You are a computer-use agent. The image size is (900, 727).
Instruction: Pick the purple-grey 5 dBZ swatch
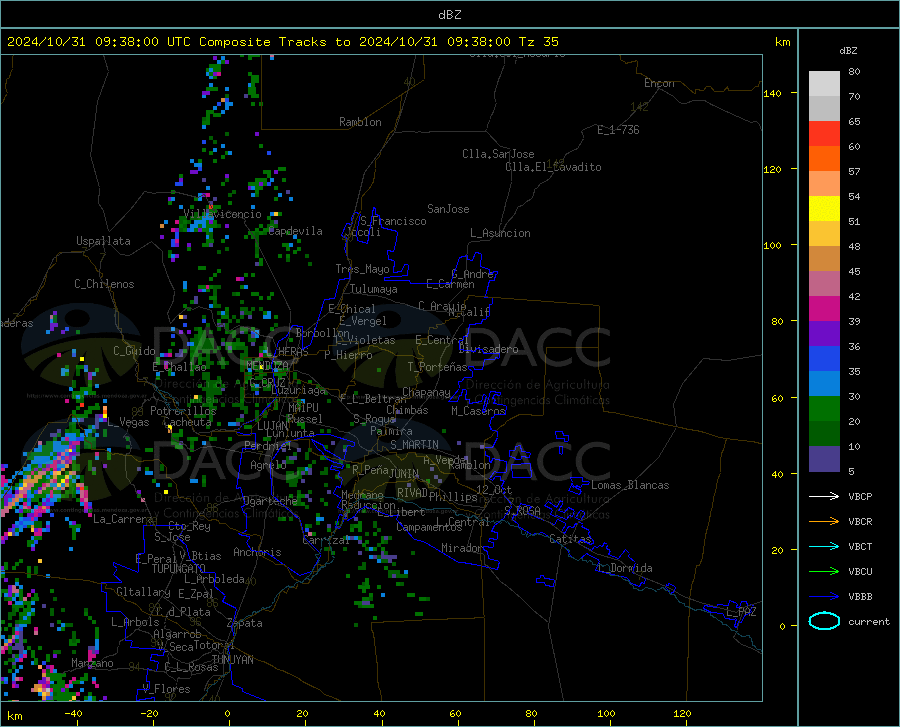click(x=824, y=459)
